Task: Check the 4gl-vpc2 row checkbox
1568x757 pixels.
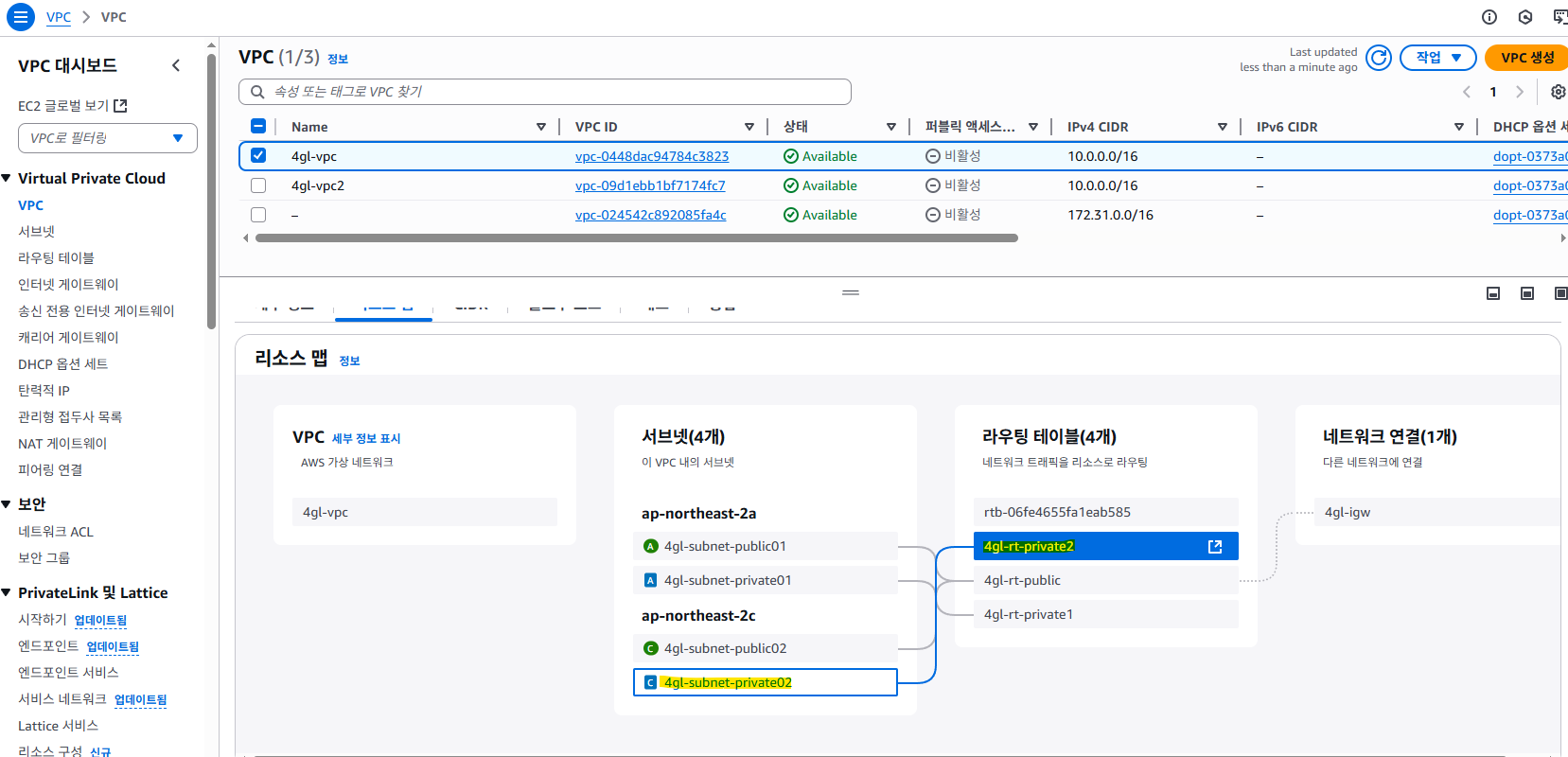Action: tap(258, 185)
